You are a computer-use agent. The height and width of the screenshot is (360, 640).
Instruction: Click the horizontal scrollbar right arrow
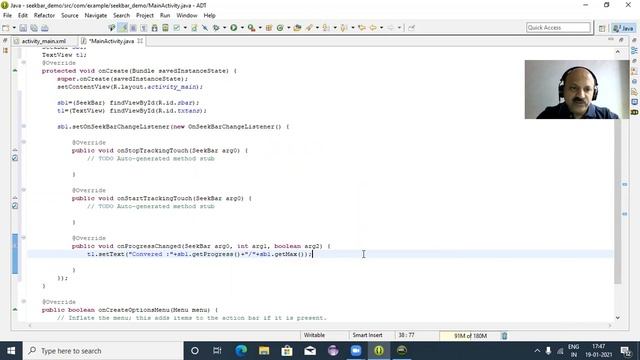click(610, 325)
